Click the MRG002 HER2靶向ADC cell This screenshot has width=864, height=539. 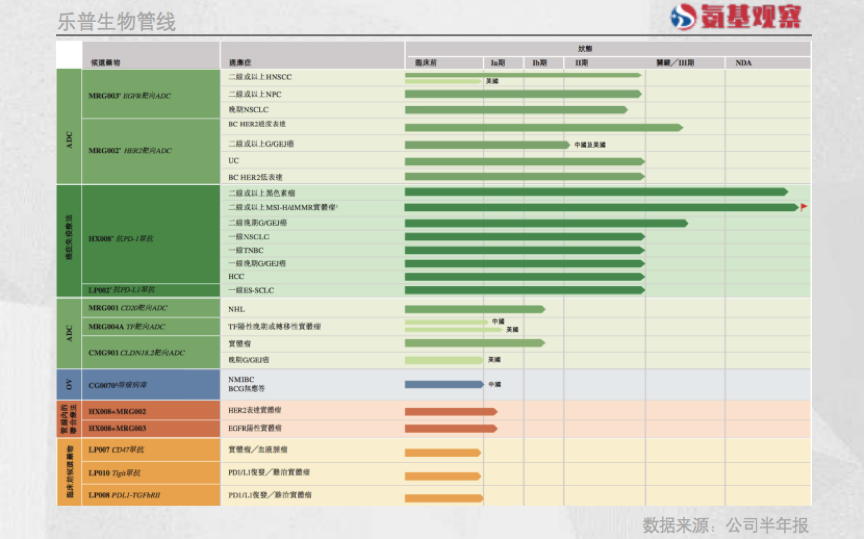coord(150,151)
